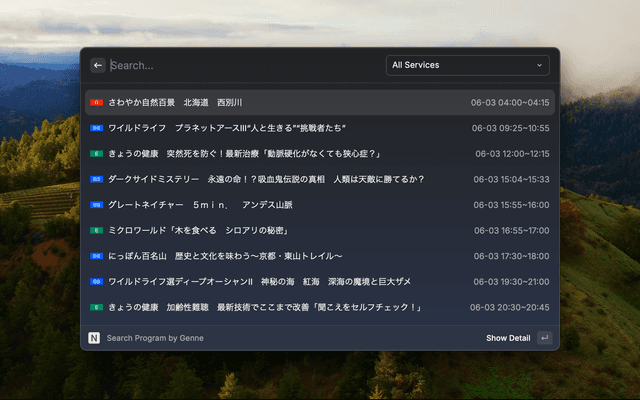Click the blue channel icon beside ワイルドライフ プラネットアースIII
This screenshot has width=640, height=400.
(x=96, y=128)
